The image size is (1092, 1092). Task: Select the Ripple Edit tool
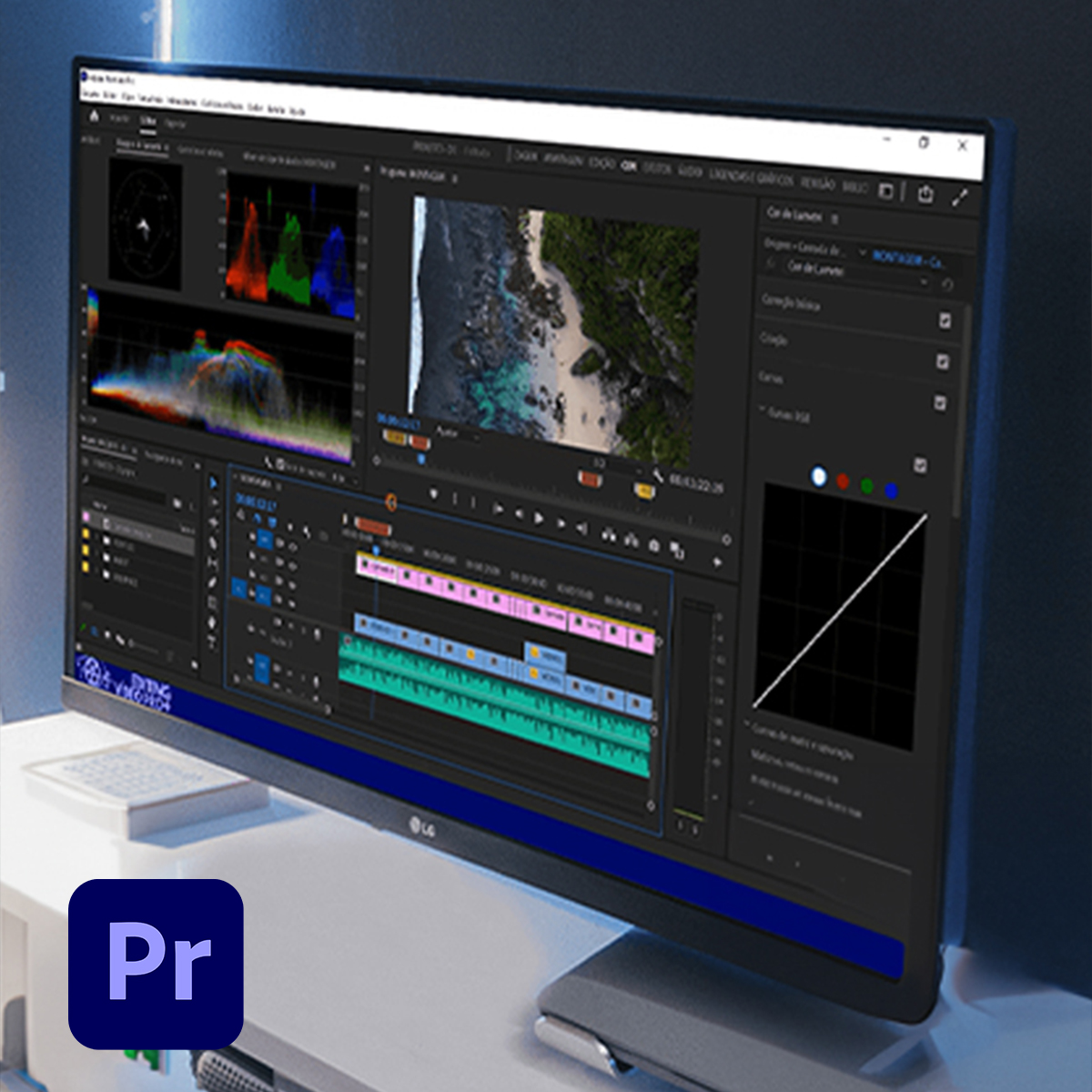(x=213, y=522)
